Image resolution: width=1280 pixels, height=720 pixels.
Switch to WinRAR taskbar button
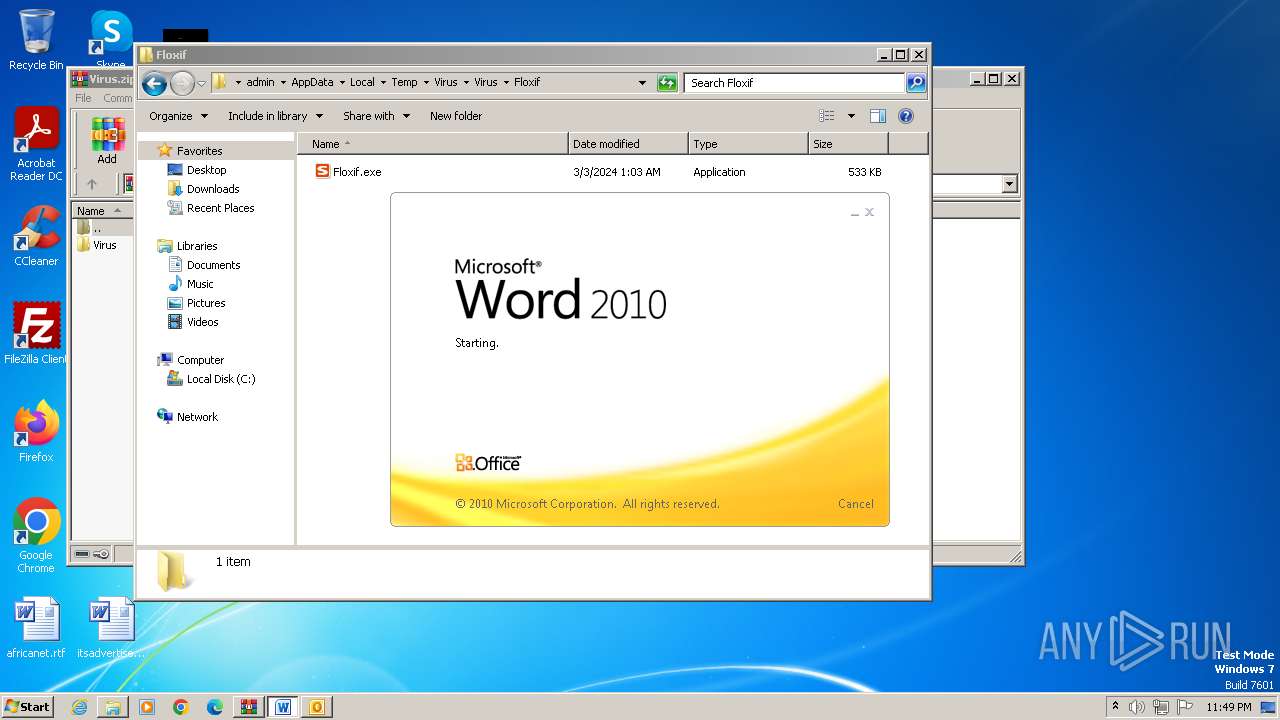[249, 707]
